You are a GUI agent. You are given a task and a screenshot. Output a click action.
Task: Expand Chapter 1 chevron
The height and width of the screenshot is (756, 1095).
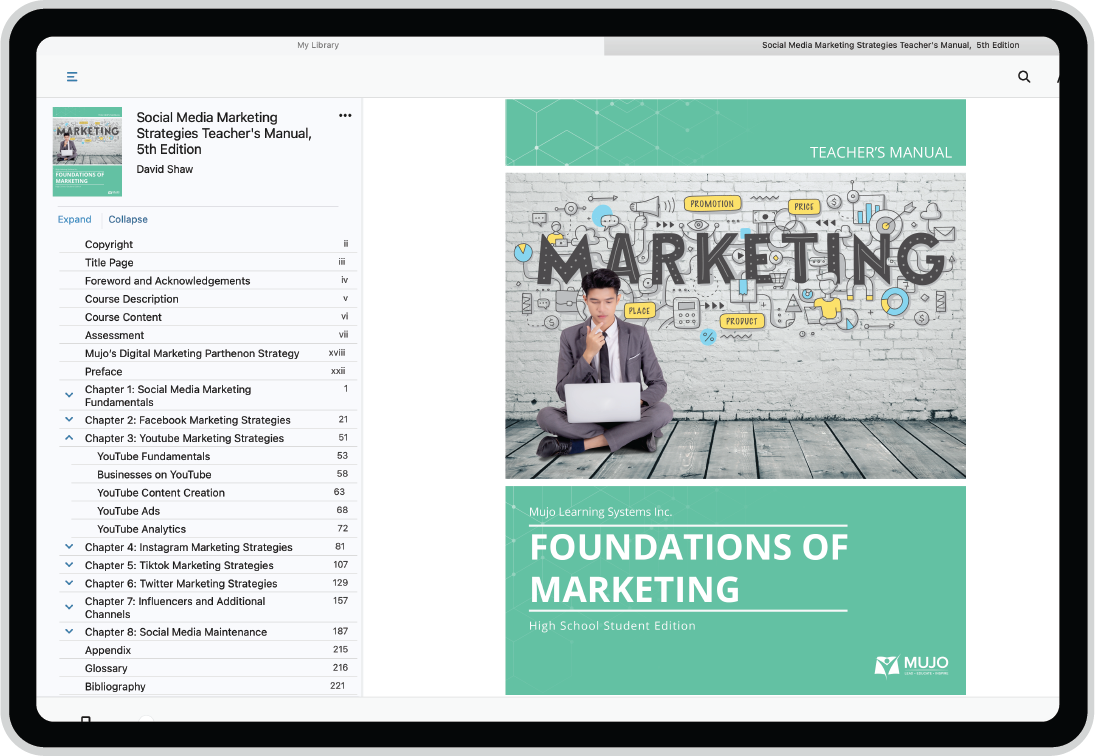pos(69,395)
